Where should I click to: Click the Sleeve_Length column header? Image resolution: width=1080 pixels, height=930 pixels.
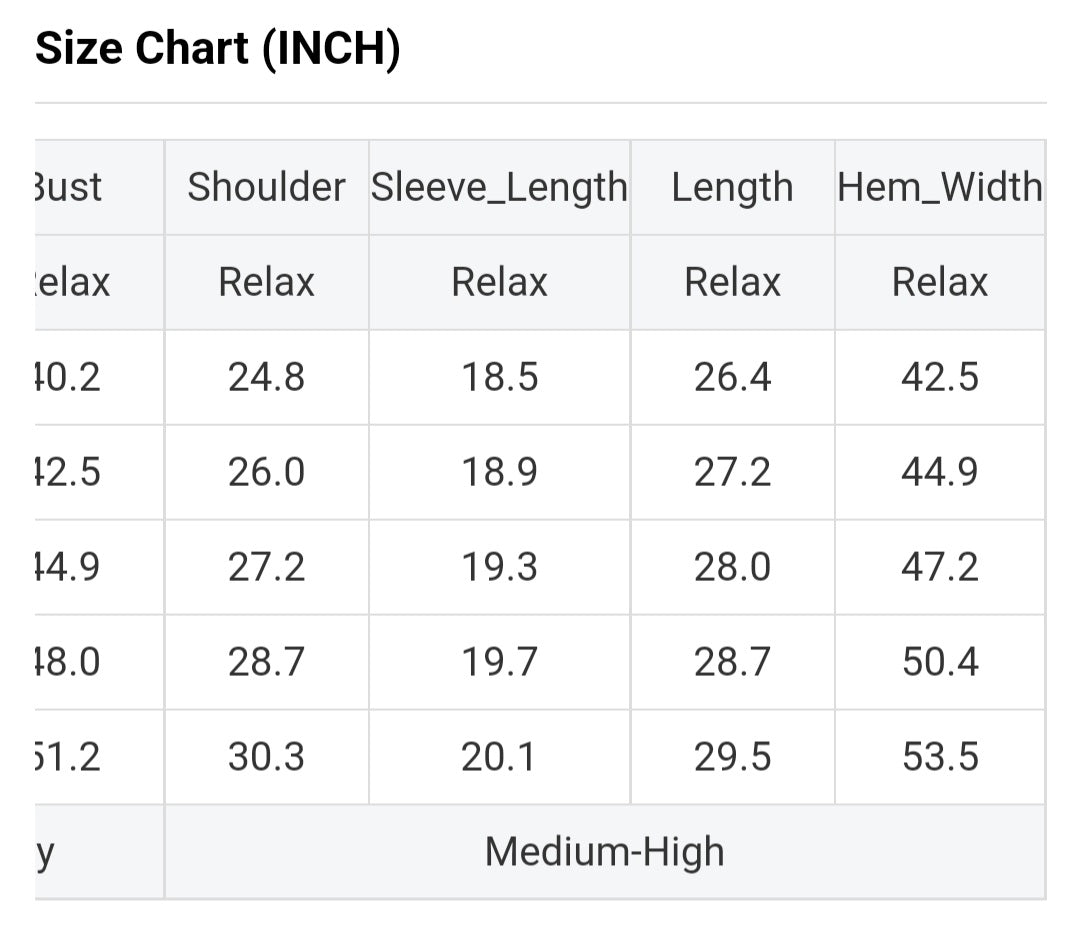[499, 187]
